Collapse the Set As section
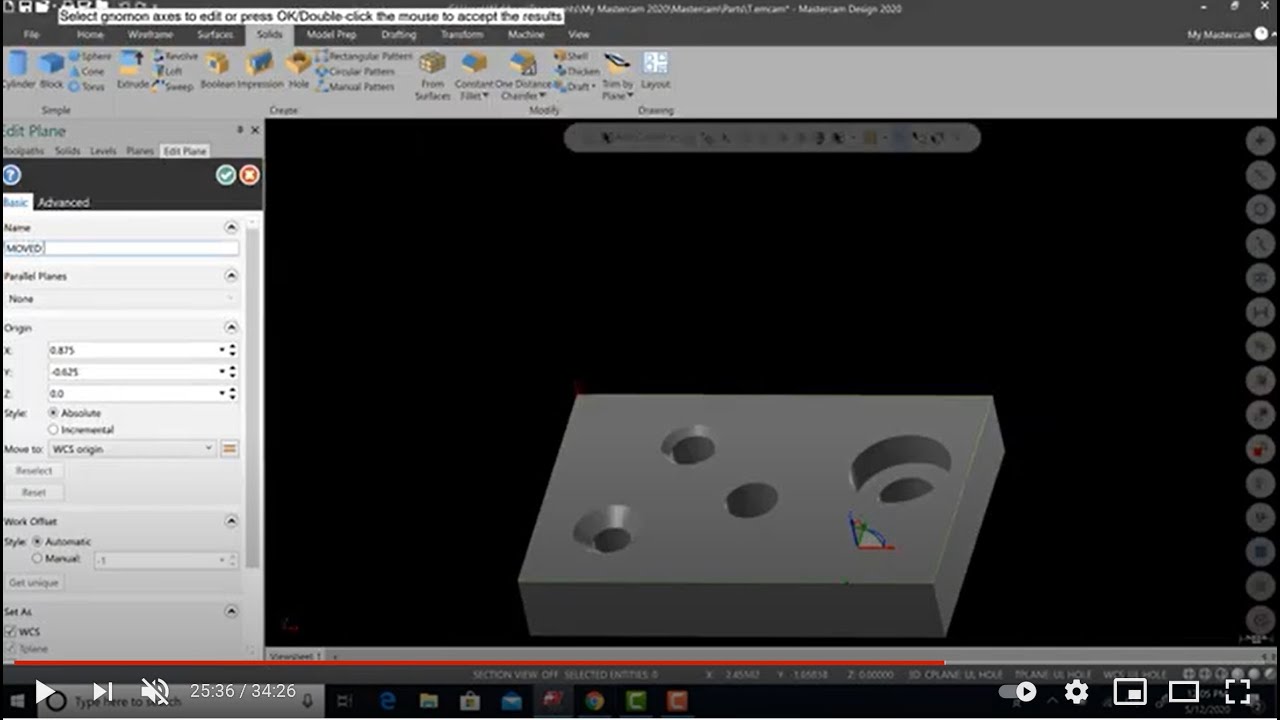Image resolution: width=1280 pixels, height=720 pixels. click(x=231, y=611)
